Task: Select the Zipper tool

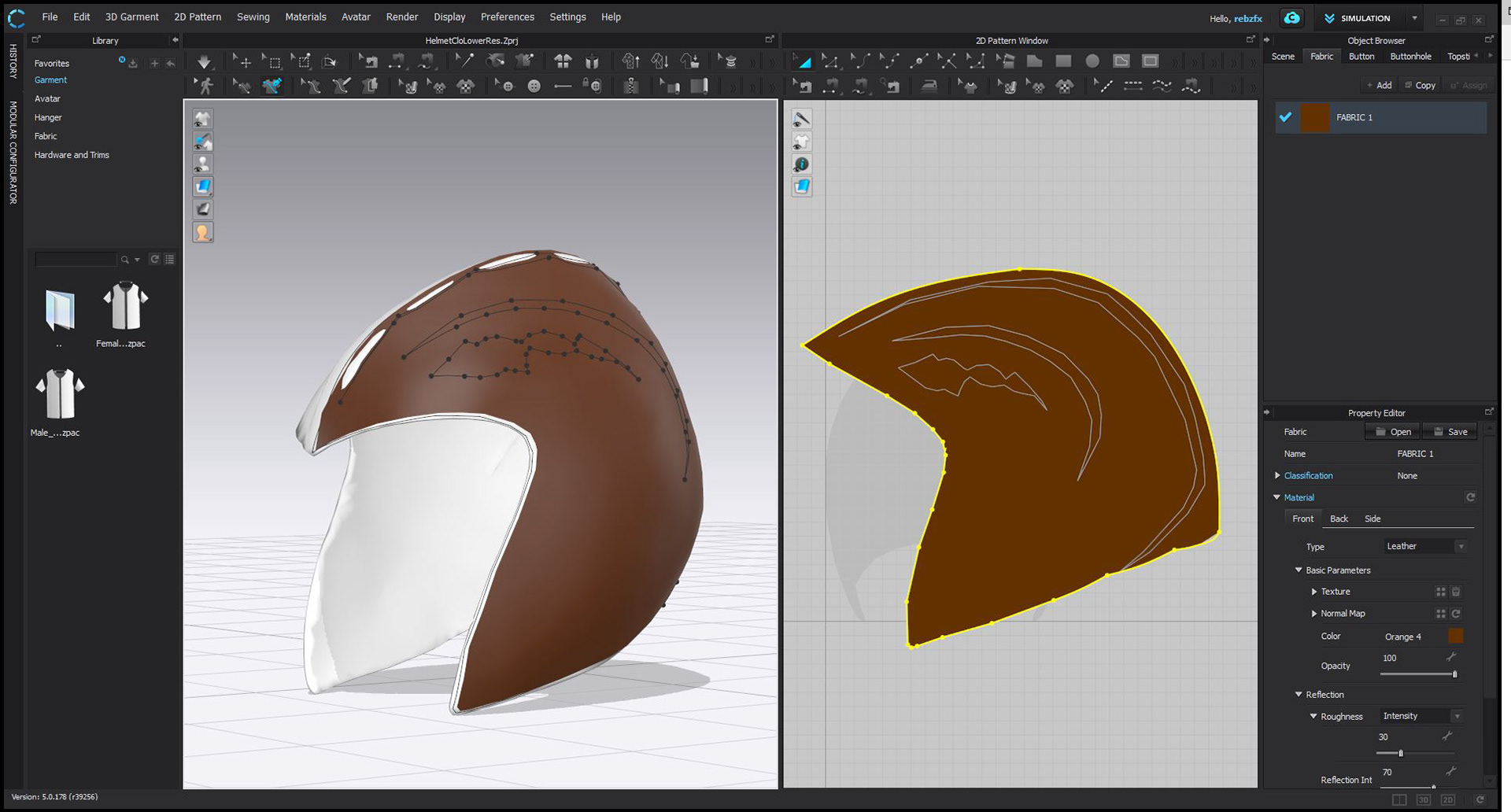Action: (631, 86)
